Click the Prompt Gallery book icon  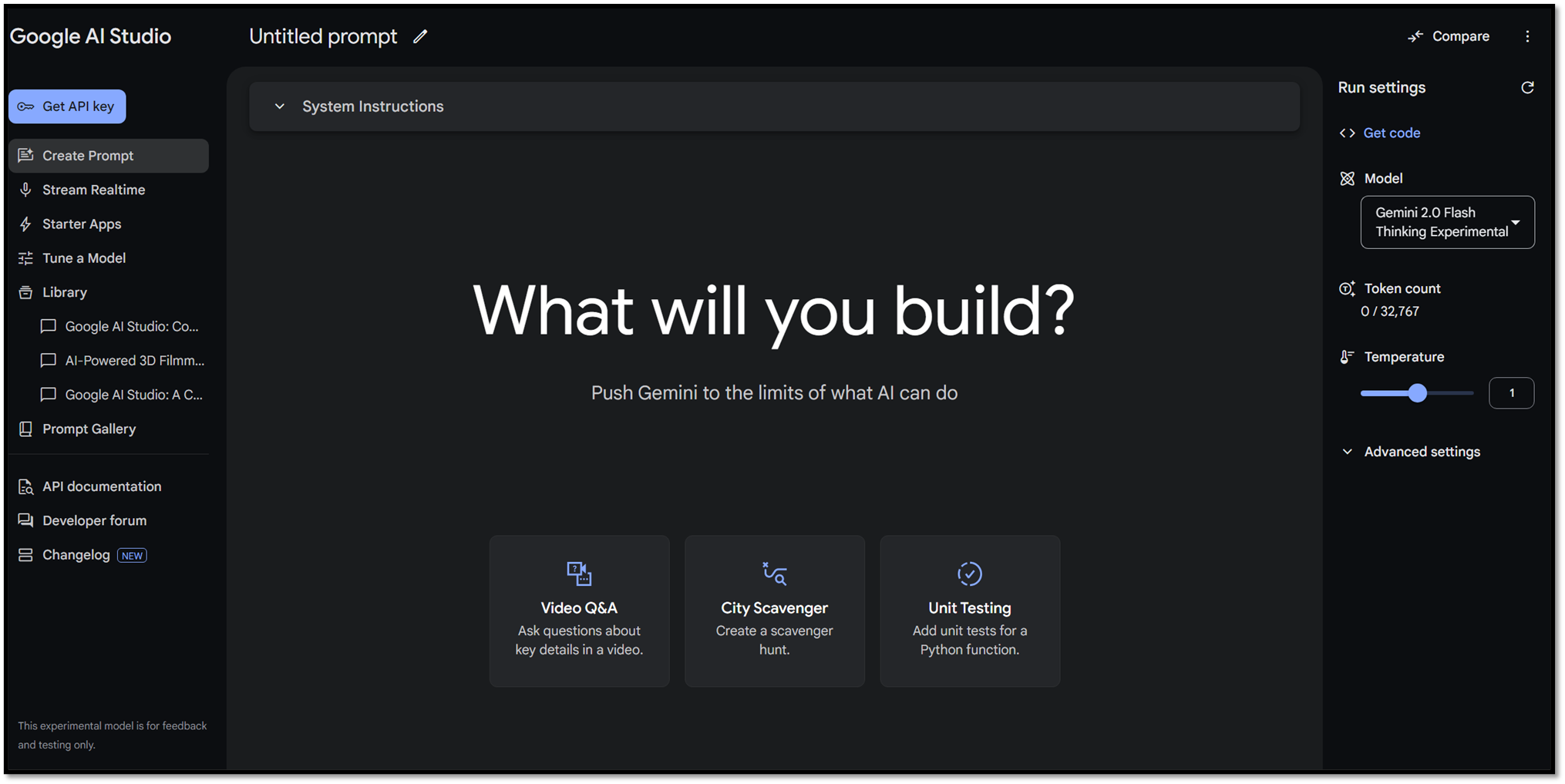click(25, 429)
